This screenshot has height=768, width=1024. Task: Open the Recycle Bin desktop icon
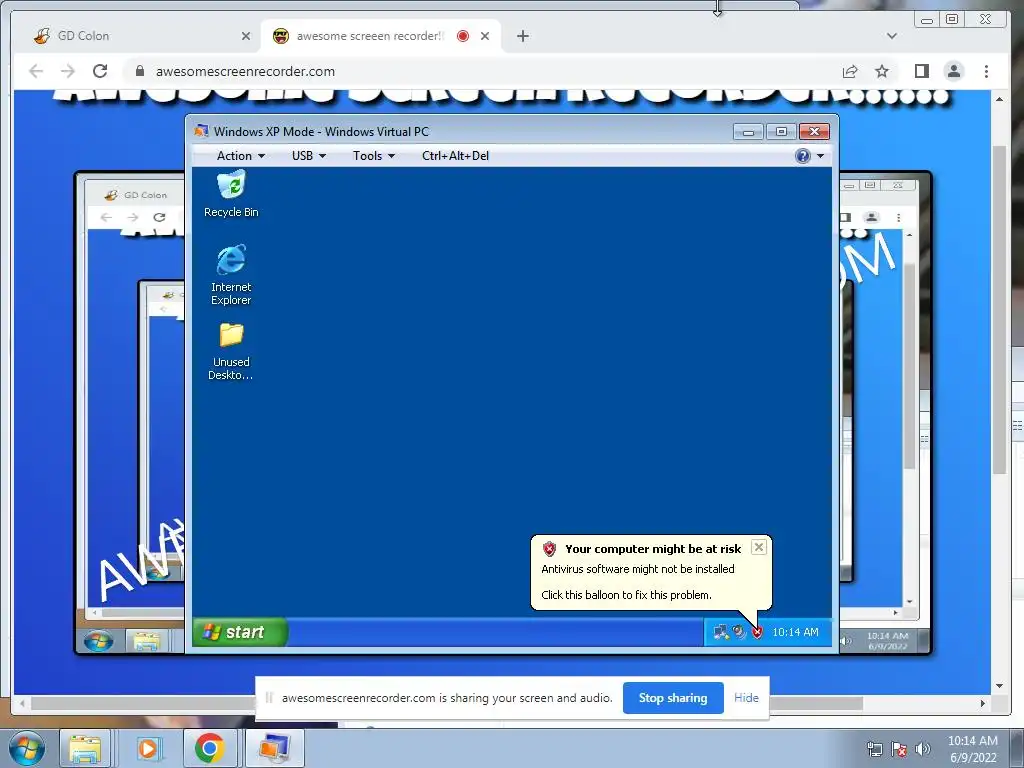(x=231, y=194)
